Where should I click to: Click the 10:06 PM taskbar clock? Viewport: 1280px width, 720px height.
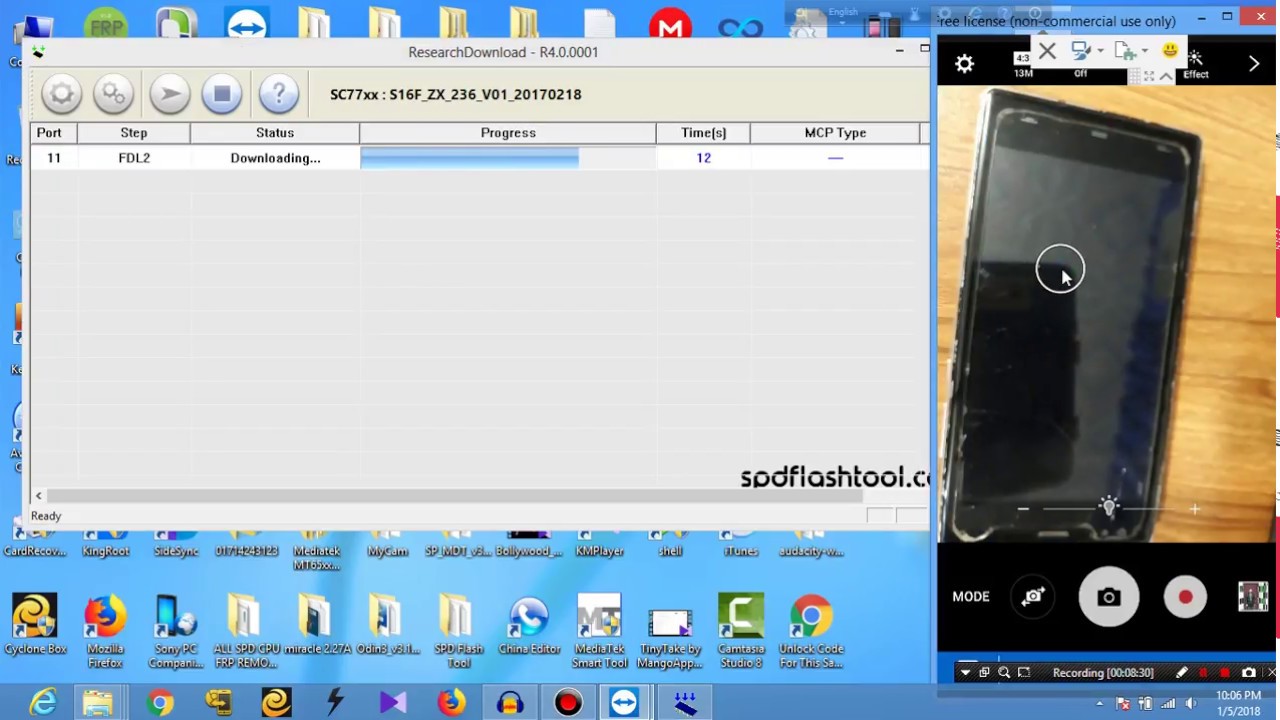[1238, 696]
